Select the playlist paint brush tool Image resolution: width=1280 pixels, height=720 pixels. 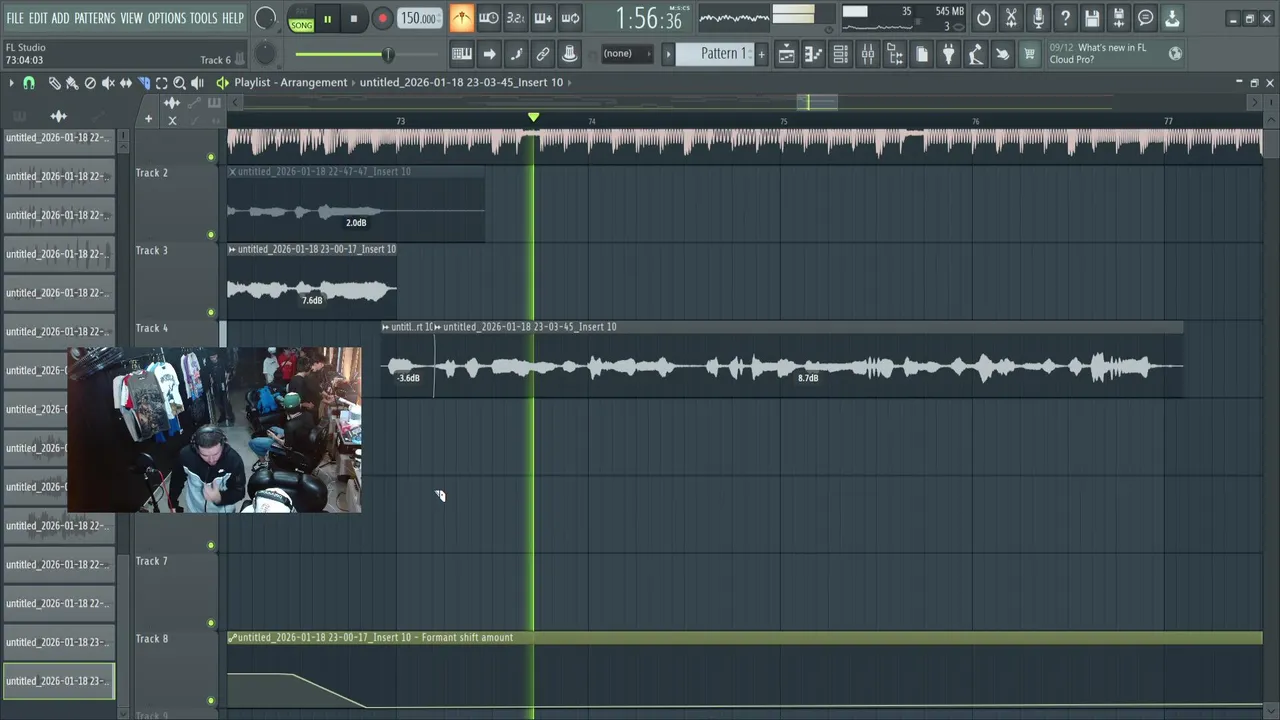72,83
